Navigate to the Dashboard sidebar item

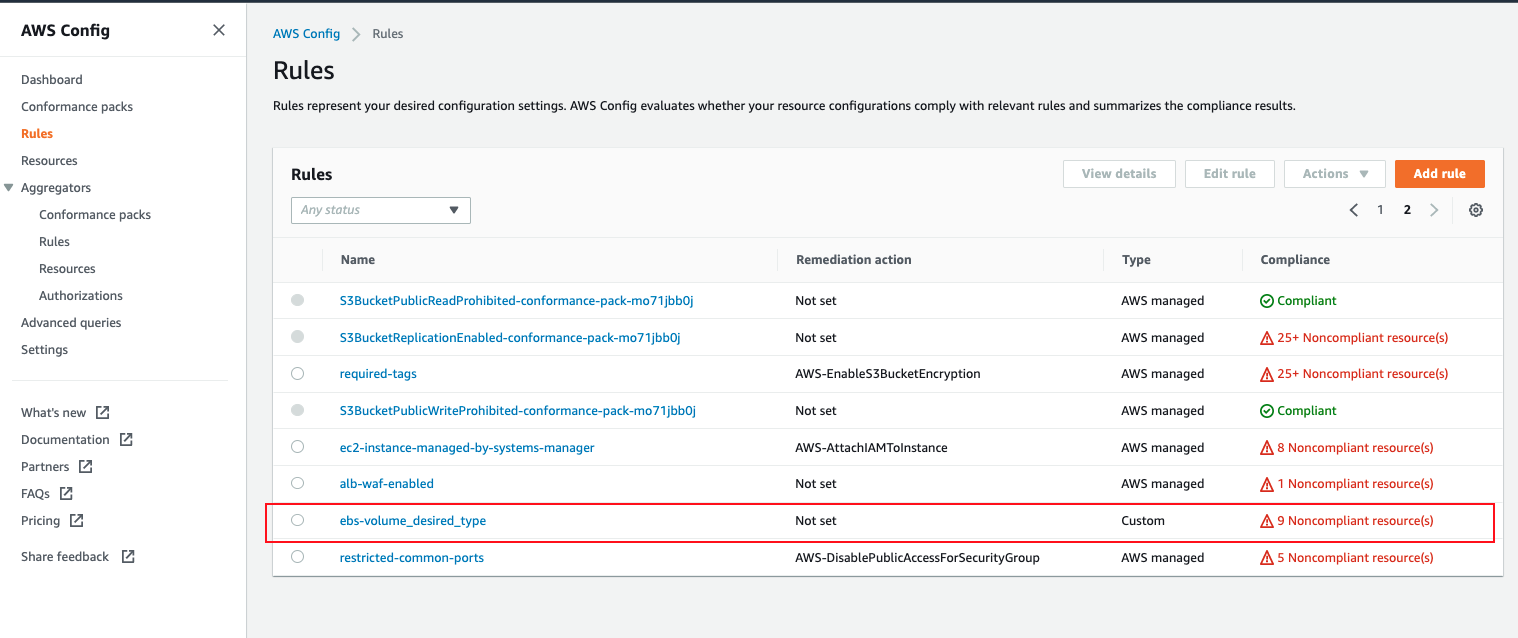pos(51,79)
